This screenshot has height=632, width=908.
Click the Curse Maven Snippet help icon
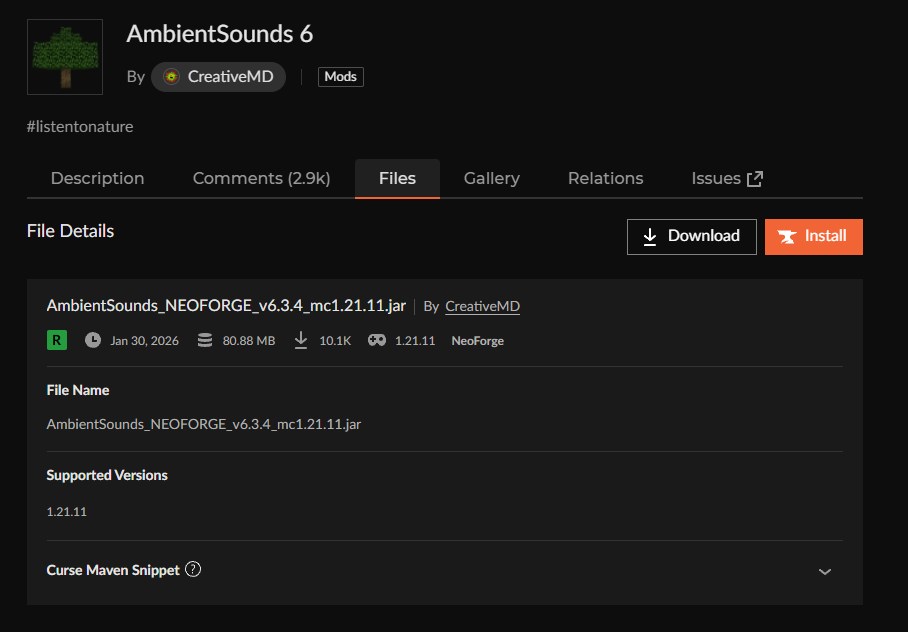(x=194, y=570)
